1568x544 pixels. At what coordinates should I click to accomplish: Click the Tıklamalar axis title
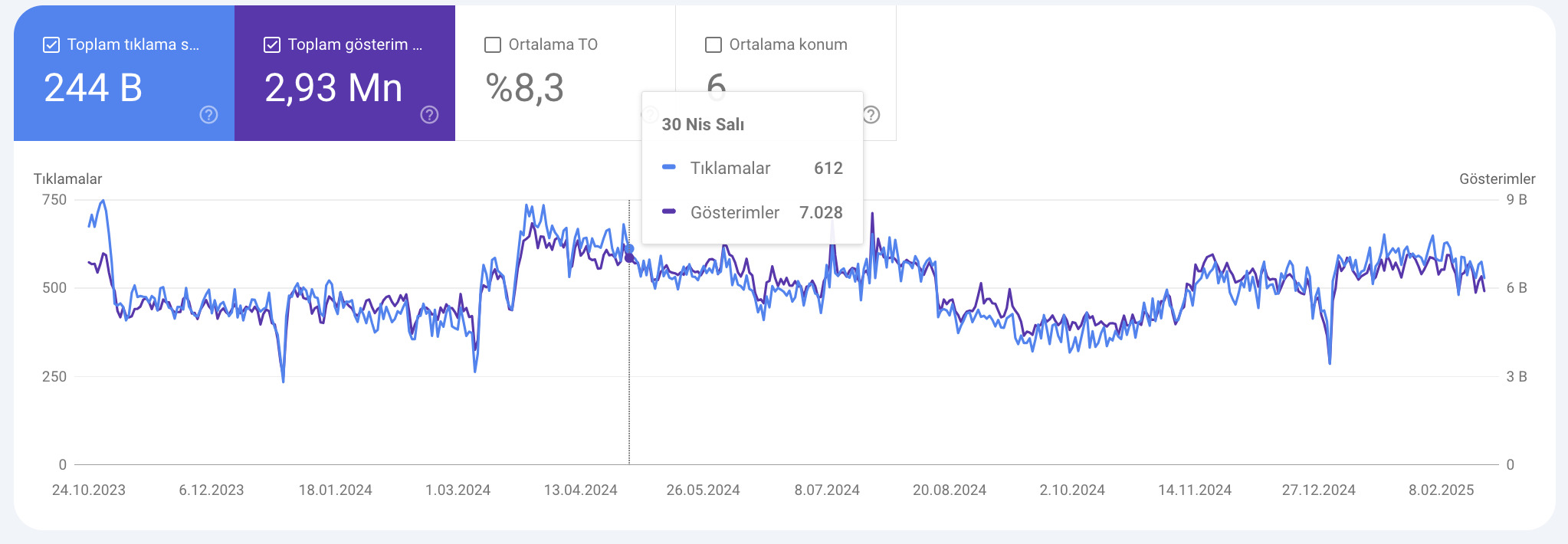pyautogui.click(x=67, y=179)
